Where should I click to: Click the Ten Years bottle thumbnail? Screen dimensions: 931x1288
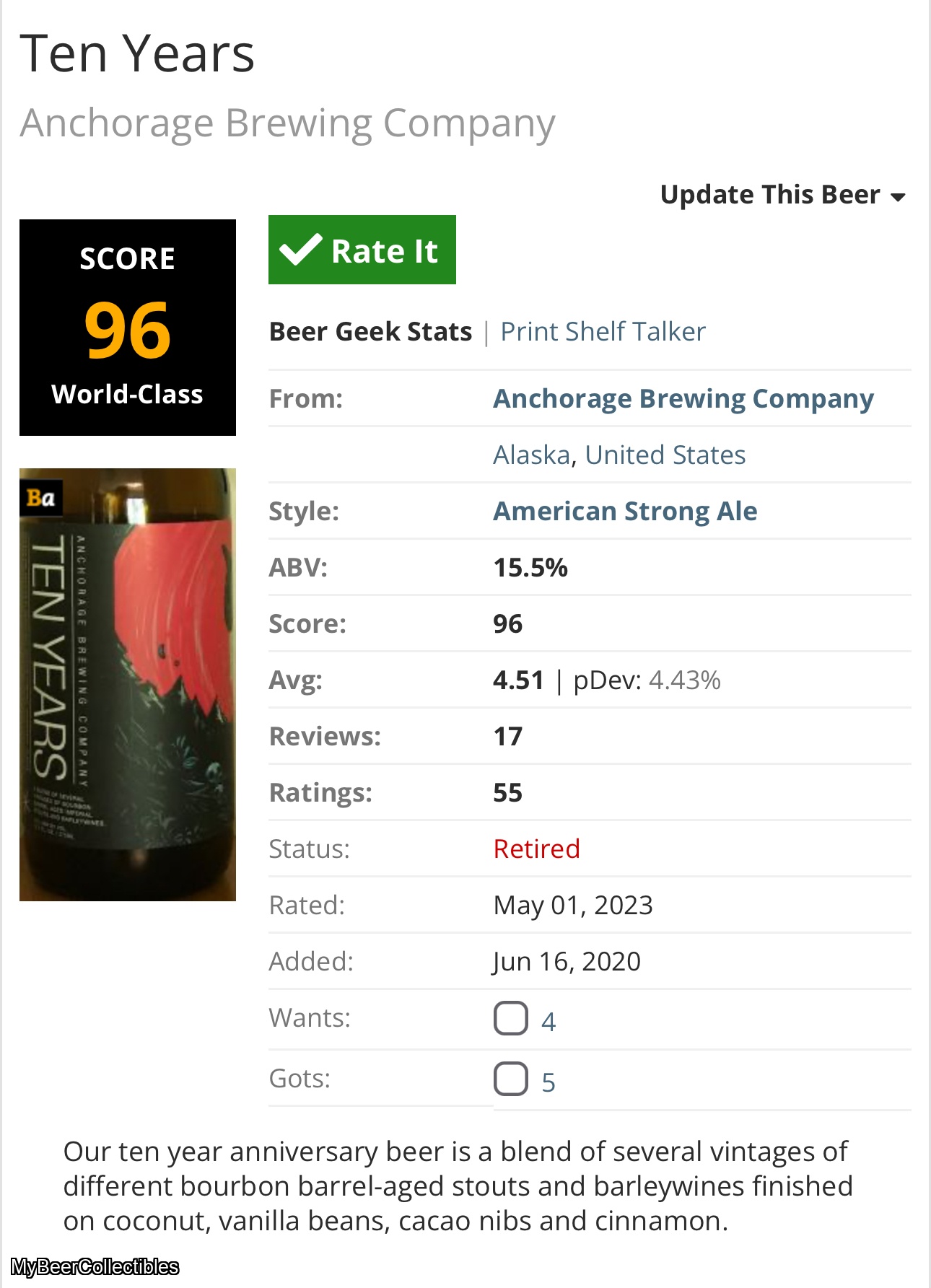pos(128,685)
